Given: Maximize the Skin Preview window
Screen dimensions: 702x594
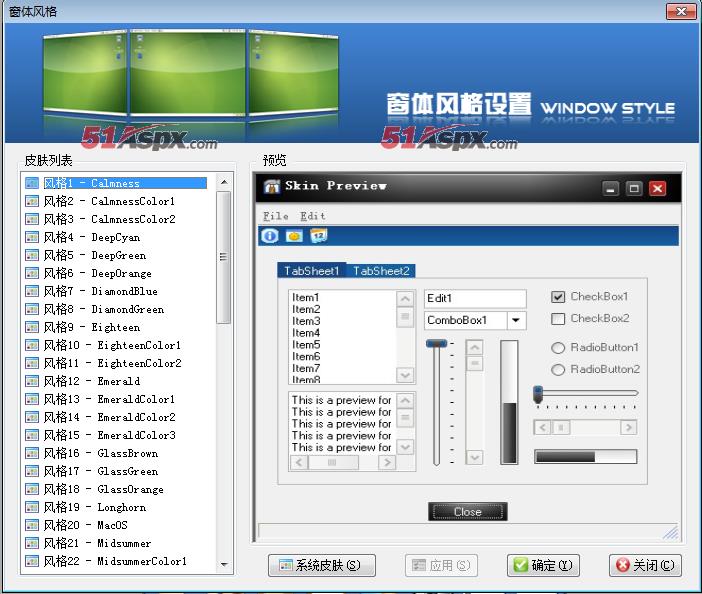Looking at the screenshot, I should pos(634,188).
